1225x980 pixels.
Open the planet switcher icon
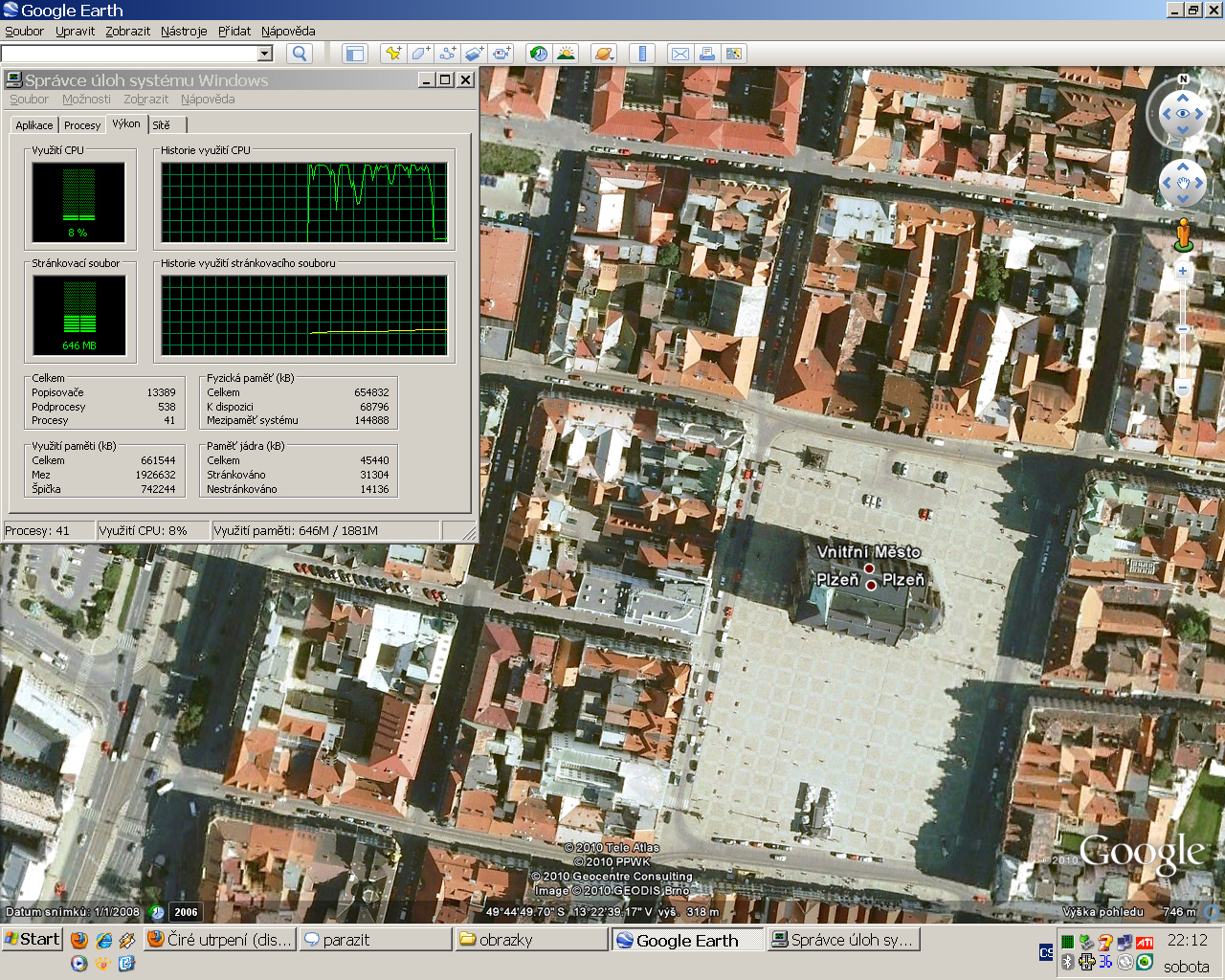pyautogui.click(x=604, y=54)
